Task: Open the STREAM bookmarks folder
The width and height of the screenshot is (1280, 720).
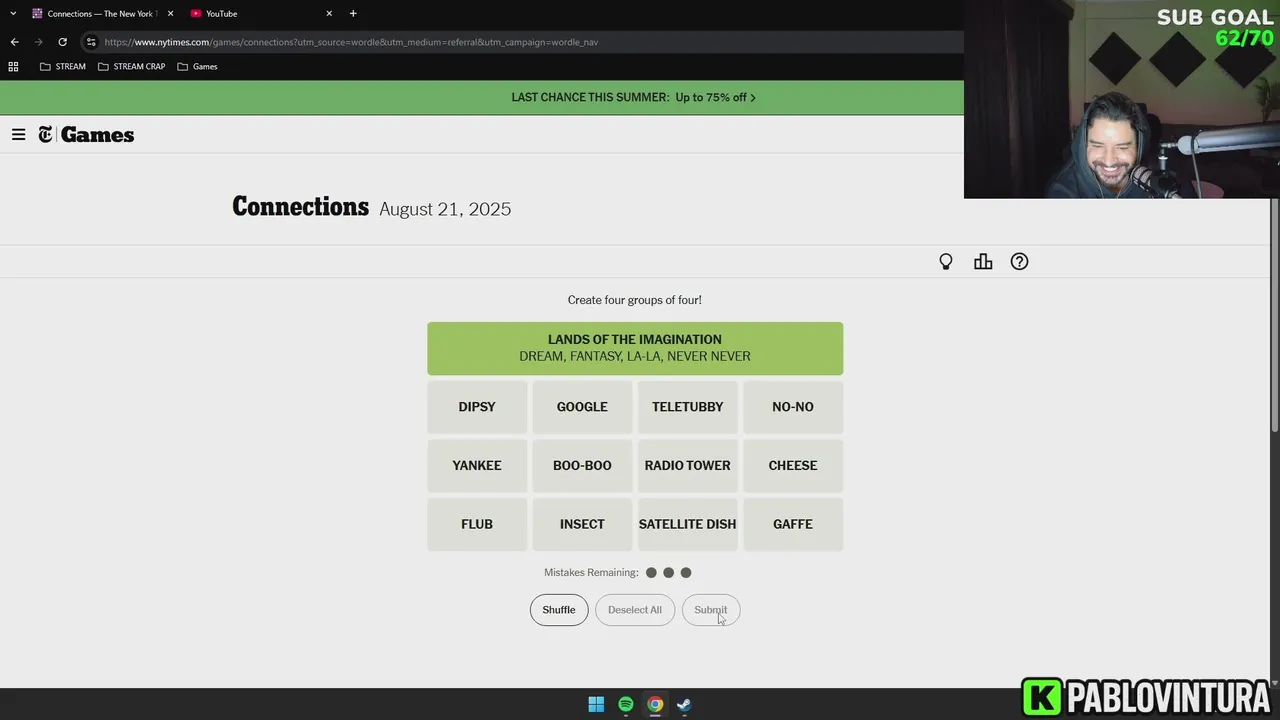Action: (x=63, y=67)
